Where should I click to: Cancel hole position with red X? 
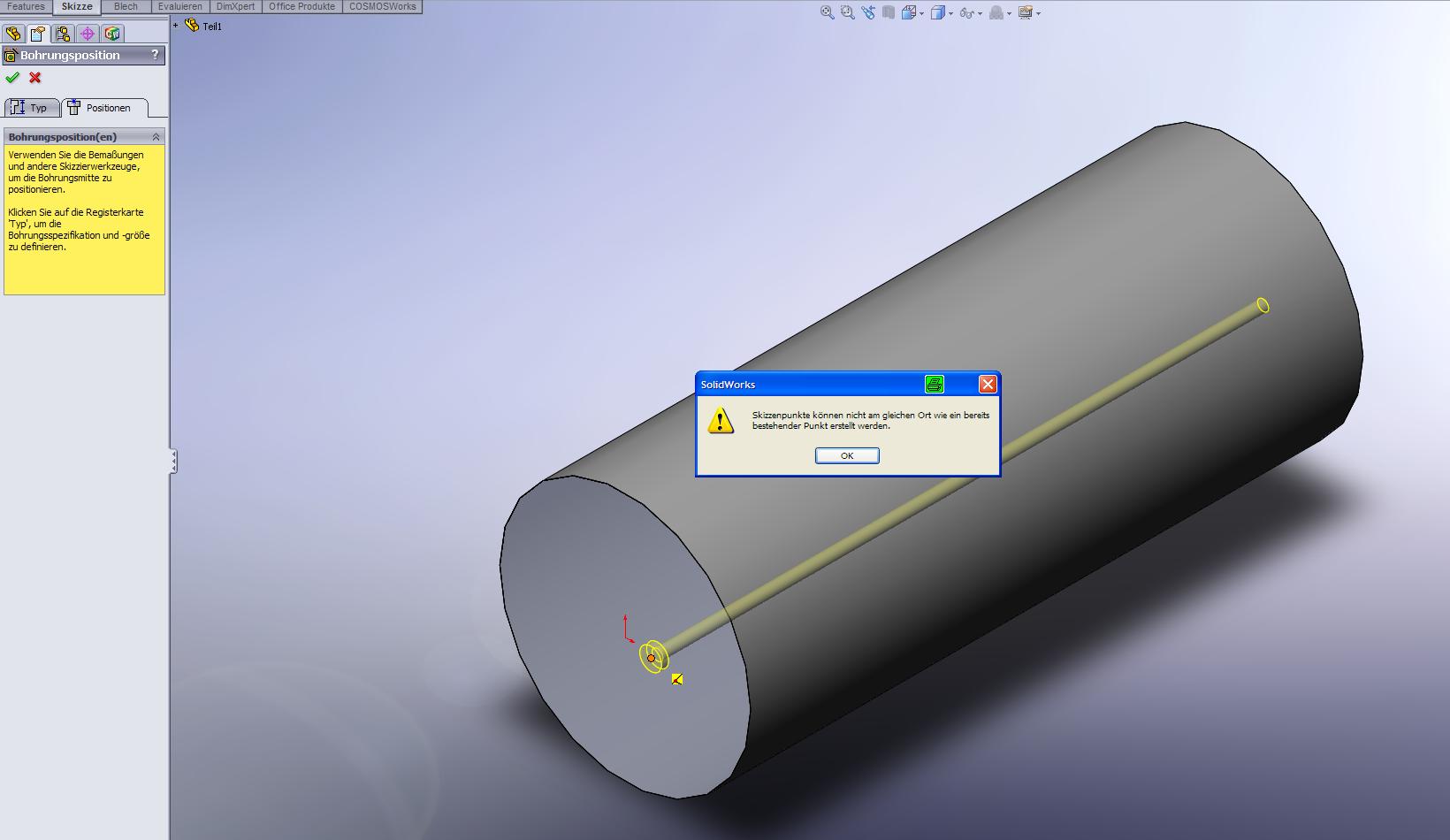click(35, 78)
